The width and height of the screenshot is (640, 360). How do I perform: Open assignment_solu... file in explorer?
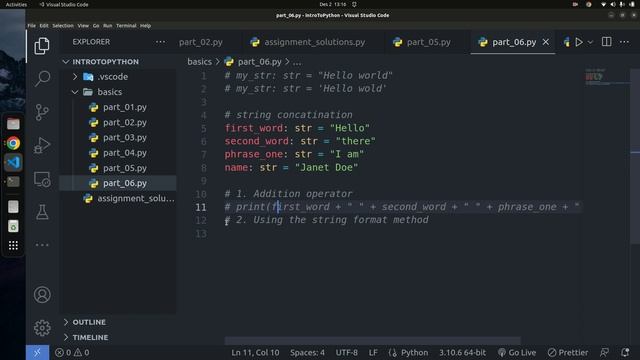tap(118, 198)
